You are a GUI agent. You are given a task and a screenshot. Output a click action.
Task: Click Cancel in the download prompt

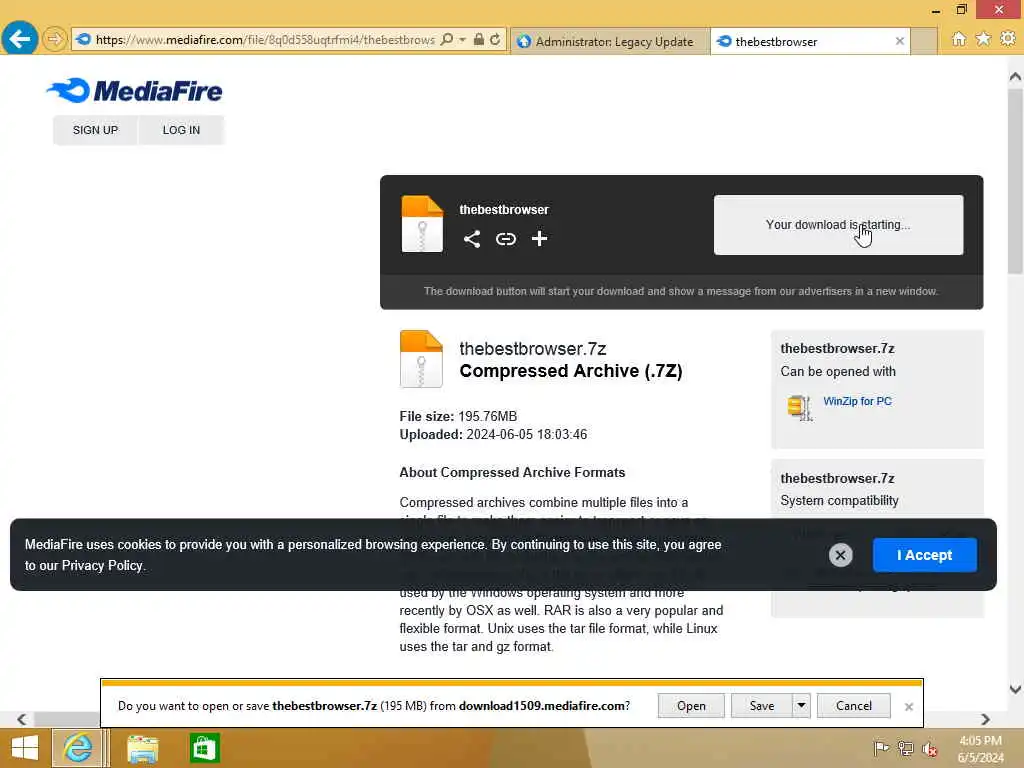[854, 706]
